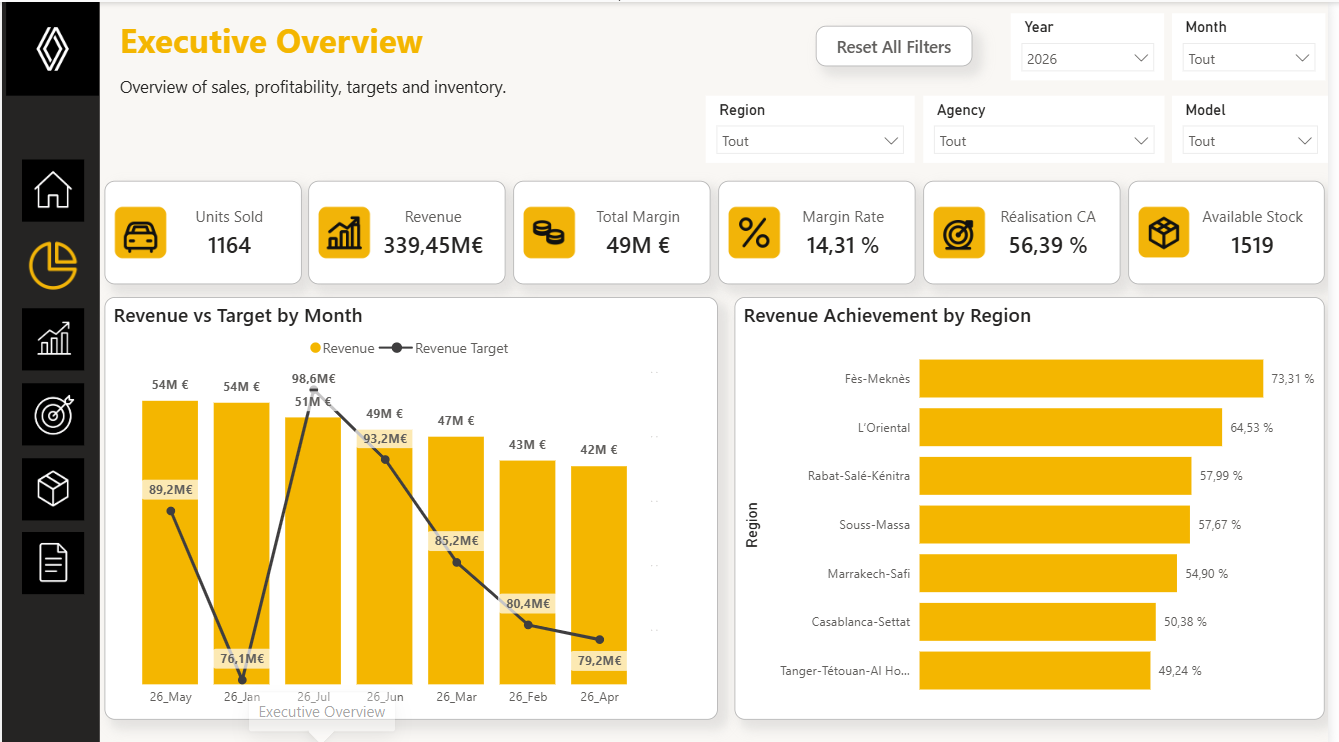Click the Revenue vs Target by Month title
Viewport: 1339px width, 742px height.
[238, 316]
